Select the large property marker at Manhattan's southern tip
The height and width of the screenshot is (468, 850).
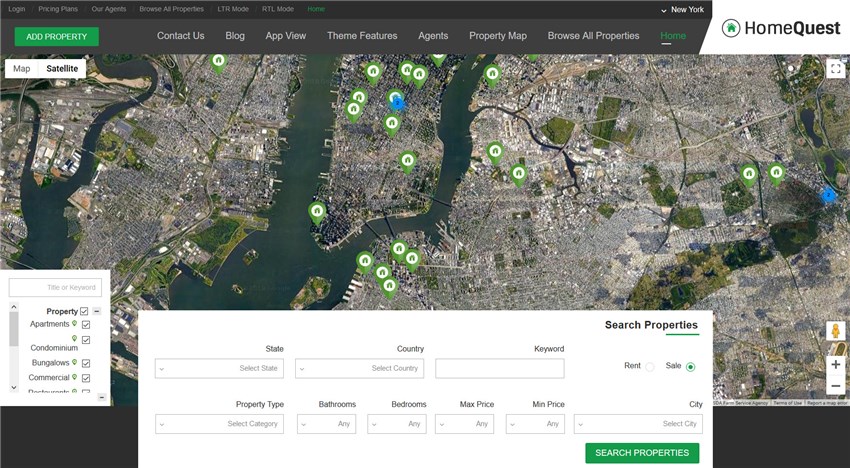pos(317,213)
